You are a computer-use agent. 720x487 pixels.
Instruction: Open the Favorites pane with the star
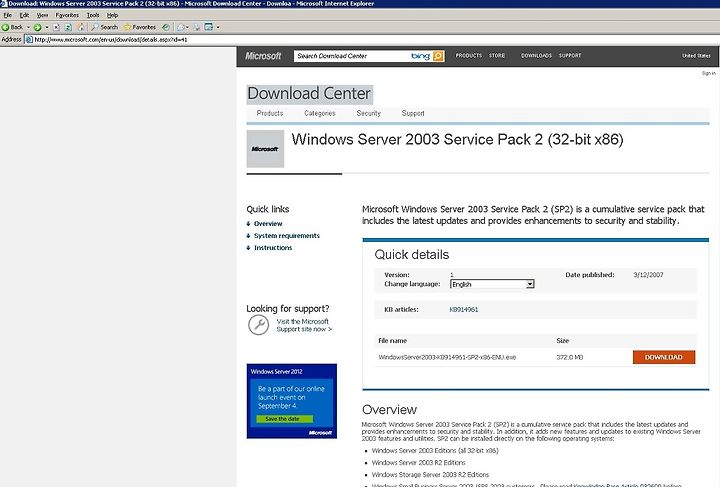(140, 27)
